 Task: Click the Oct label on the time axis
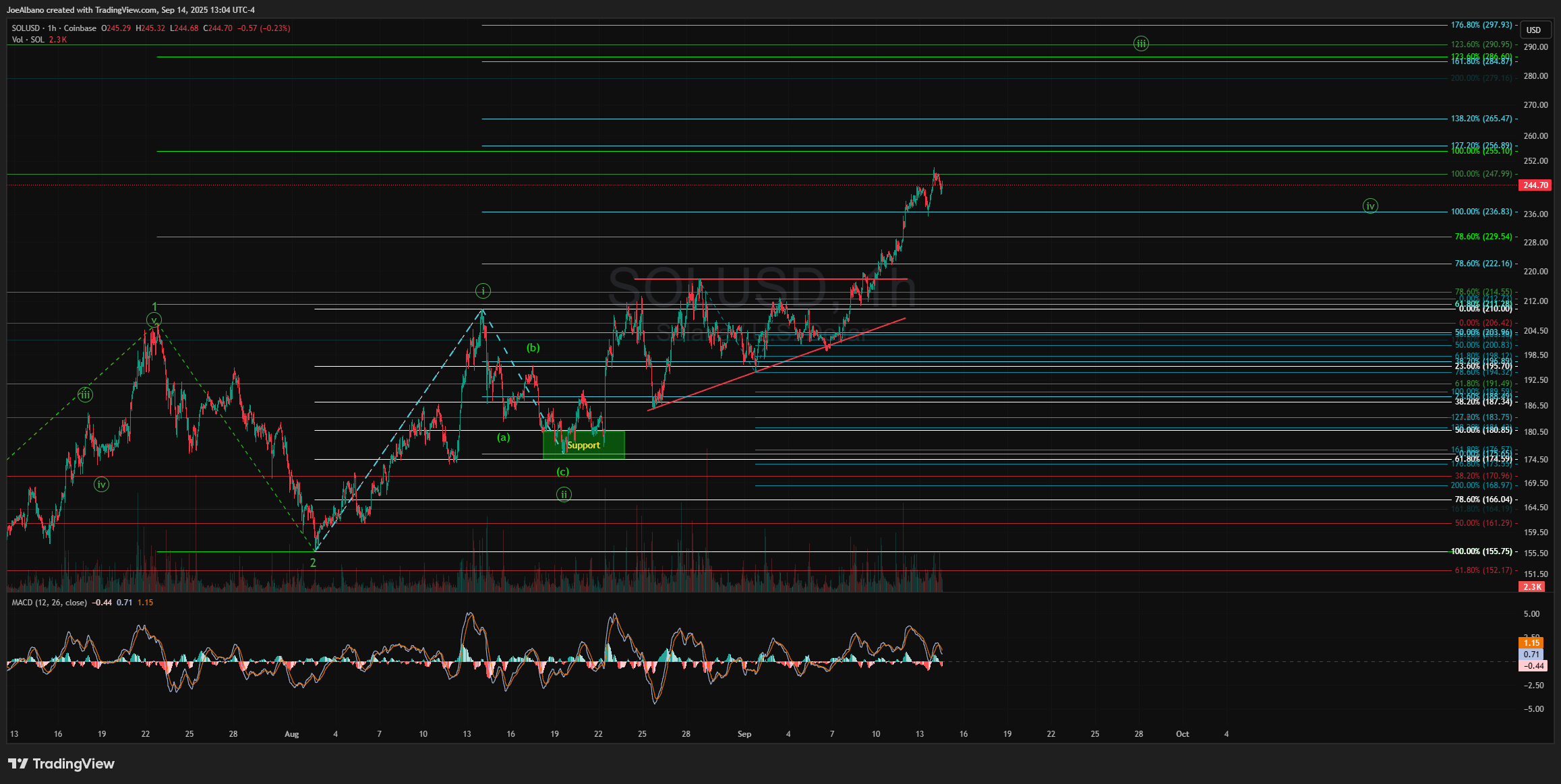(x=1182, y=734)
